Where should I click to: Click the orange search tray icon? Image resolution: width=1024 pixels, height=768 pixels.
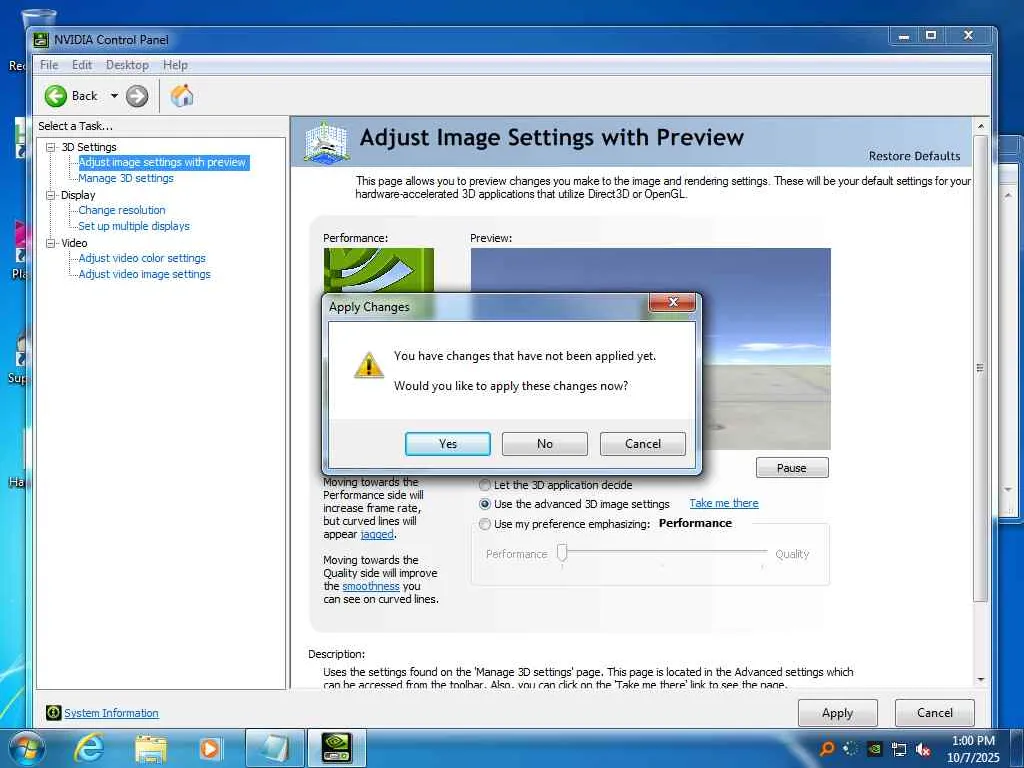click(x=827, y=748)
